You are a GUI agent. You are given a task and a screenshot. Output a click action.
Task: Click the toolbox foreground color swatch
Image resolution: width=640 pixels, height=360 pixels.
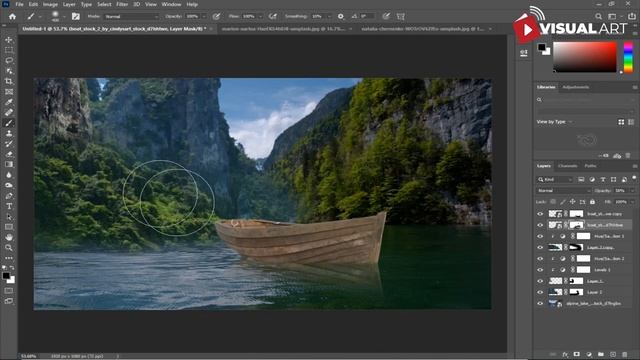pos(6,276)
